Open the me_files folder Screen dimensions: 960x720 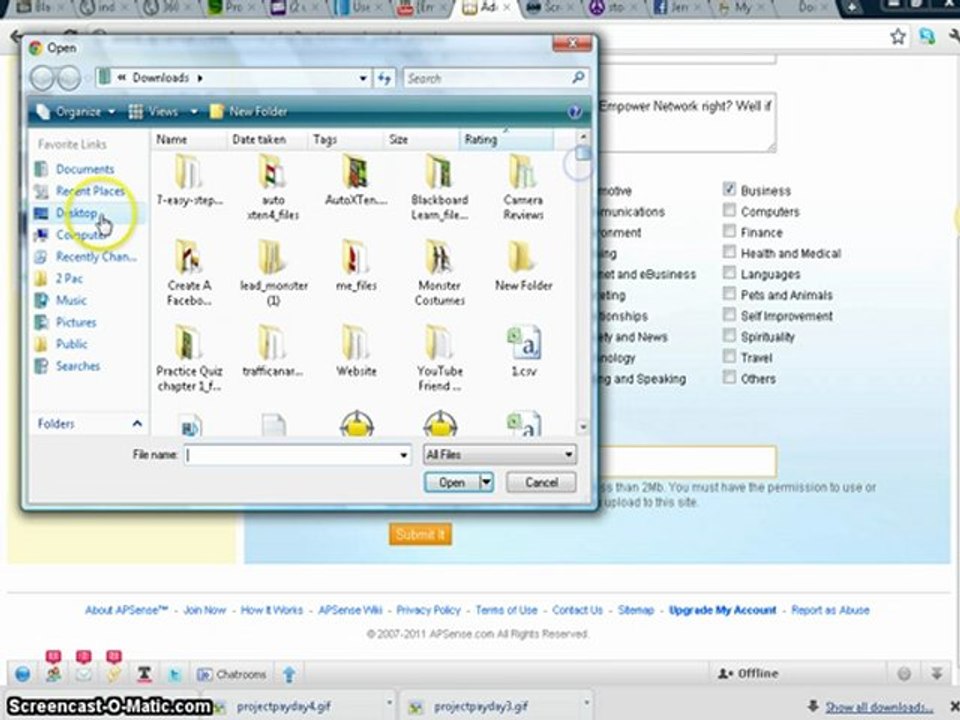[x=356, y=266]
